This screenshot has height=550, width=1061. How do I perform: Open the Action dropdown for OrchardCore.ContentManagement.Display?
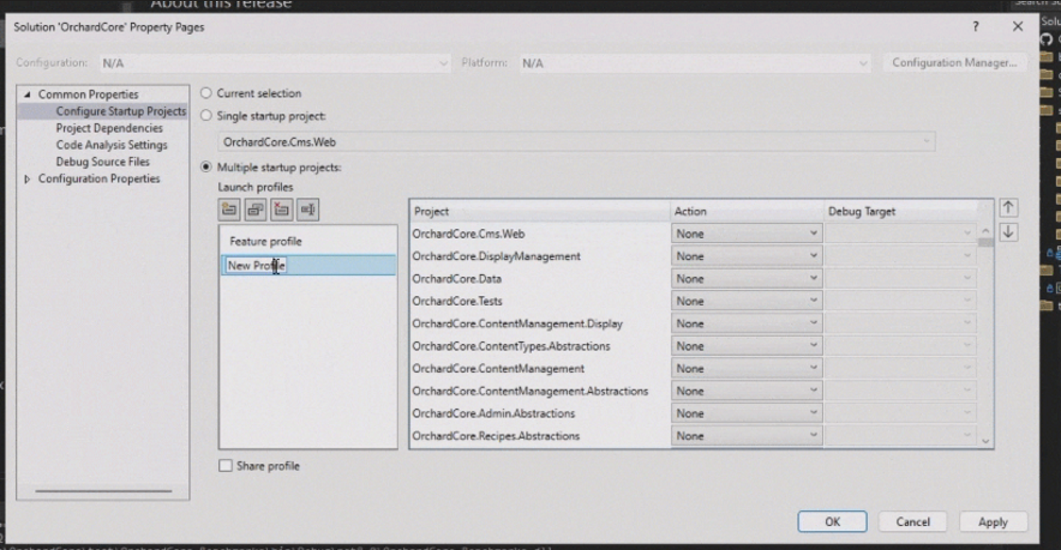click(x=746, y=323)
